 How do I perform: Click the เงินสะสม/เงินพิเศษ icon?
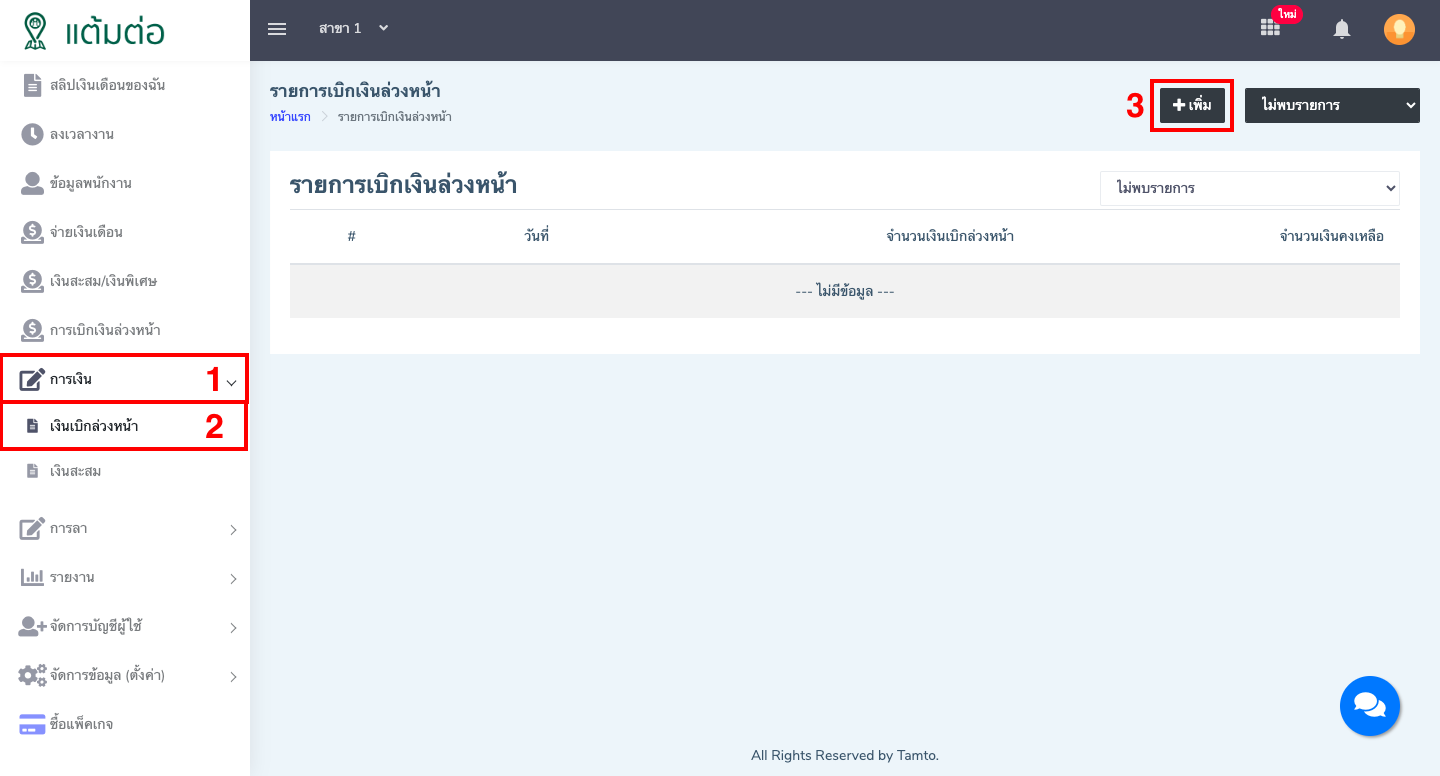[33, 281]
